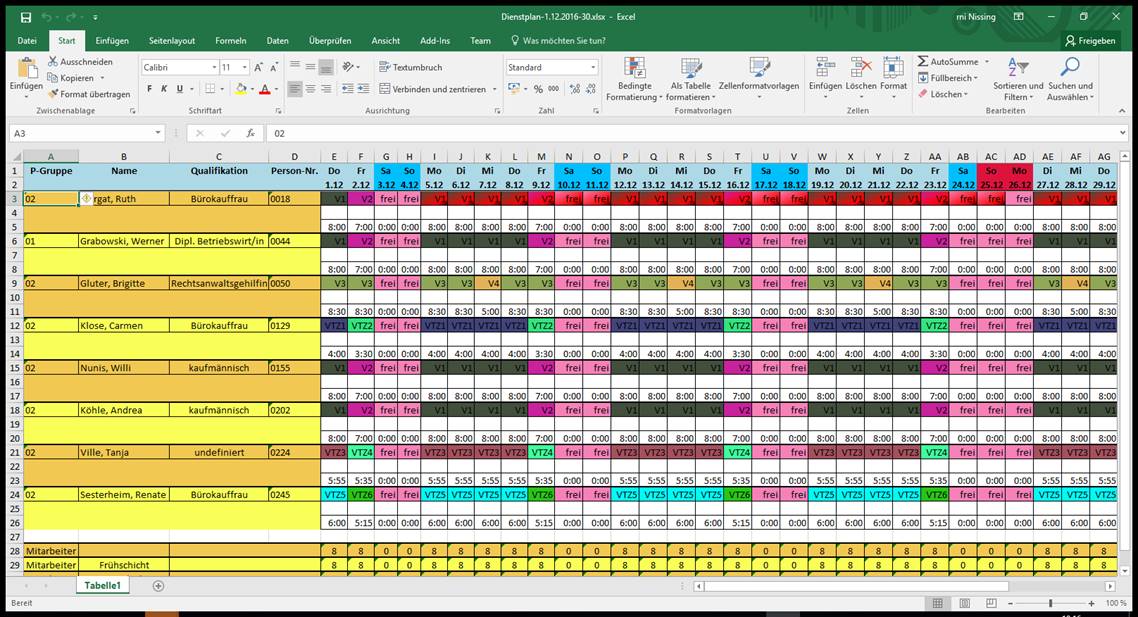
Task: Add a decimal place
Action: [575, 89]
